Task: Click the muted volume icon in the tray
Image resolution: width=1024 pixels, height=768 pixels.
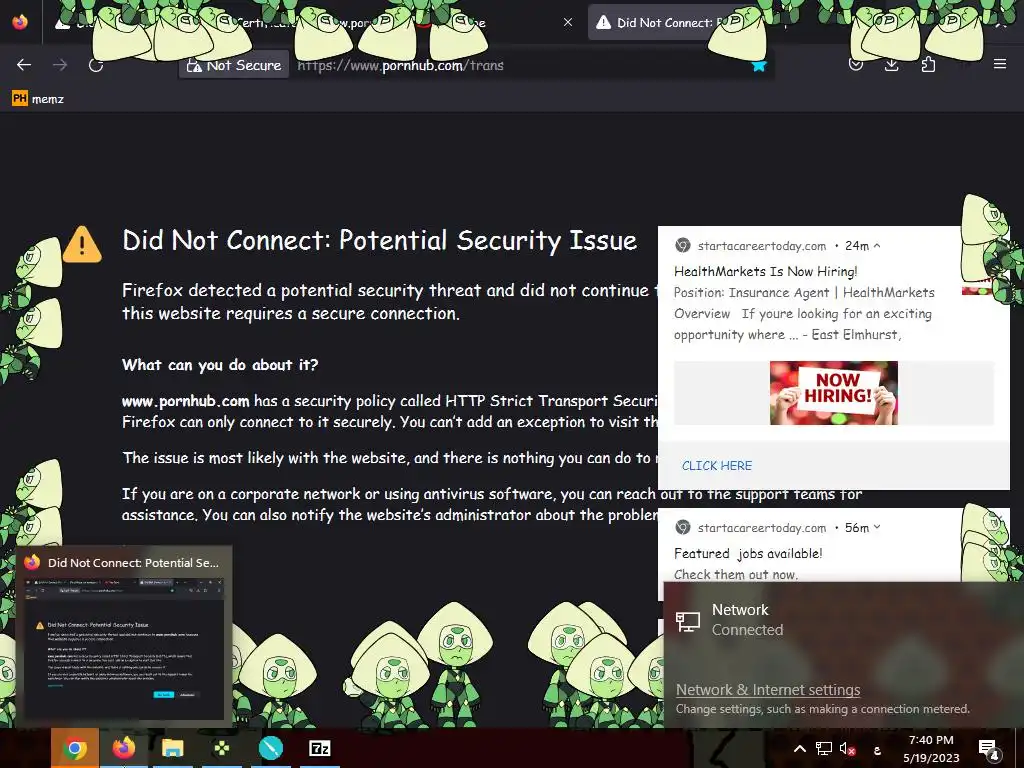Action: [x=848, y=749]
